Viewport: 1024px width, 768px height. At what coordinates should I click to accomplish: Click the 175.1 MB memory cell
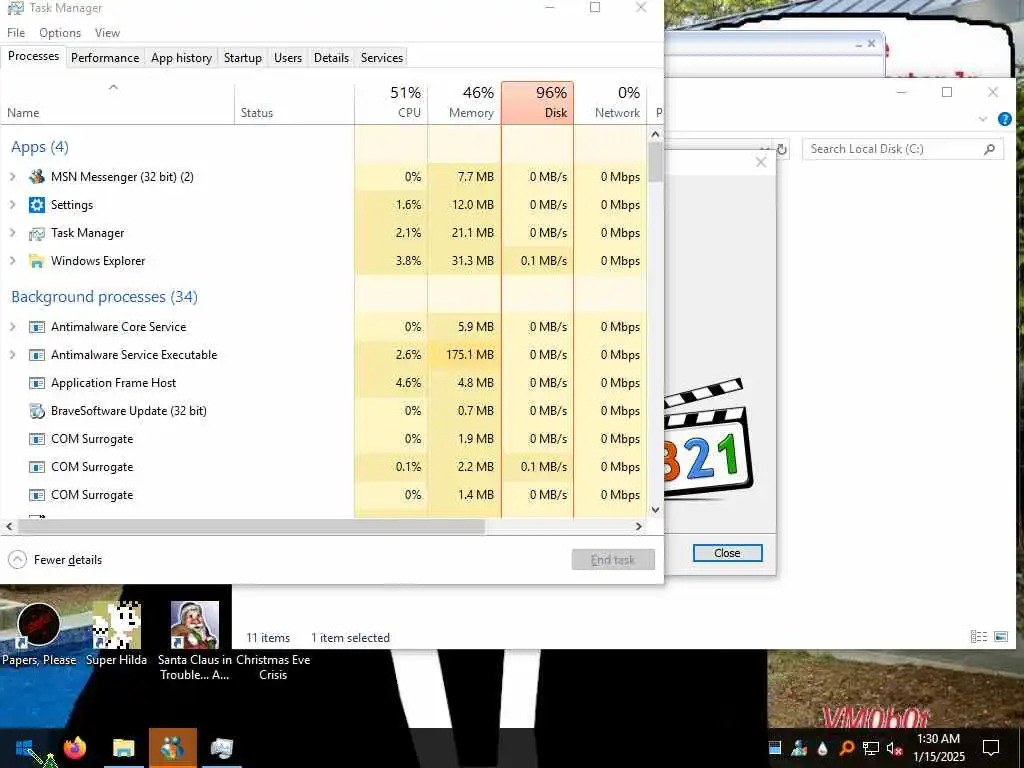coord(464,355)
